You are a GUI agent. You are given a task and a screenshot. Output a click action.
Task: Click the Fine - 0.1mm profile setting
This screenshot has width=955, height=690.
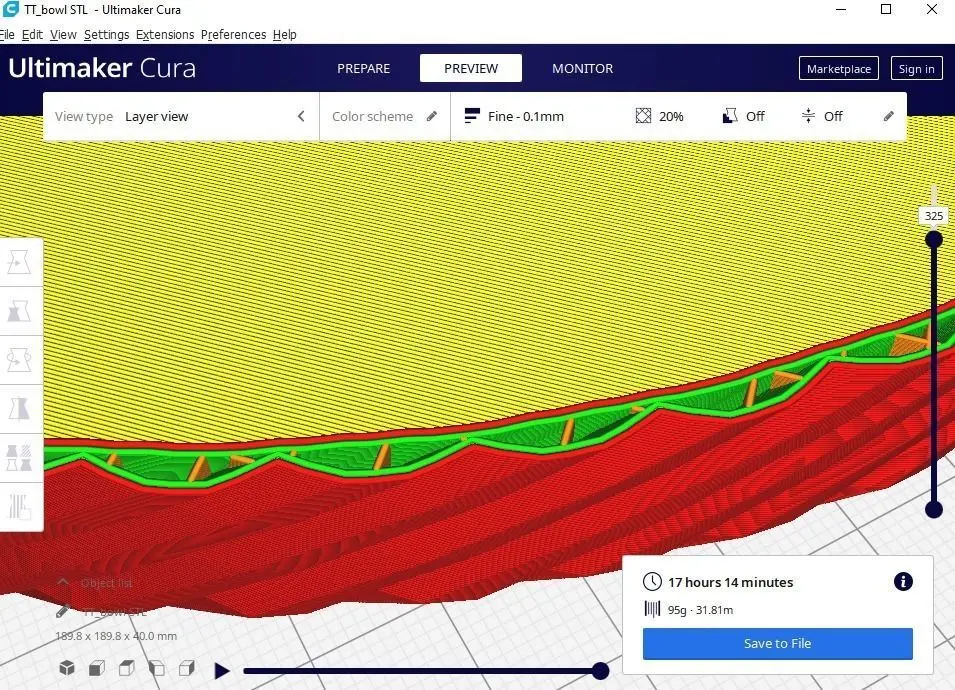[515, 116]
